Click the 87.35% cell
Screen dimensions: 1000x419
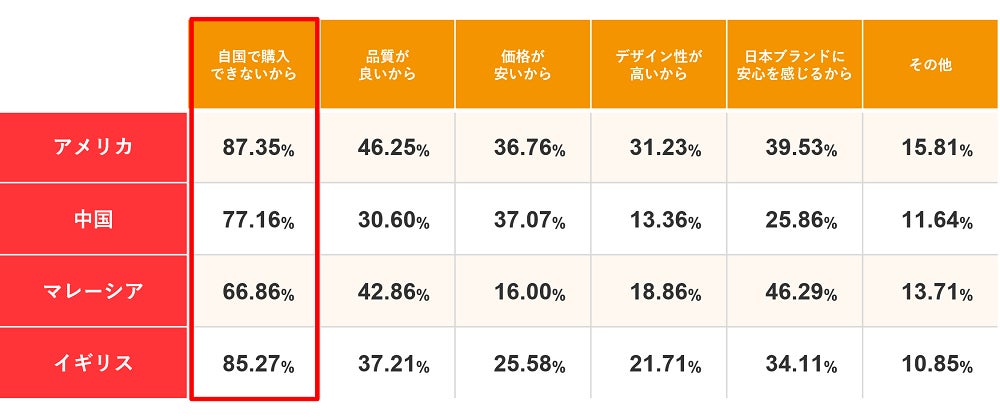click(257, 148)
